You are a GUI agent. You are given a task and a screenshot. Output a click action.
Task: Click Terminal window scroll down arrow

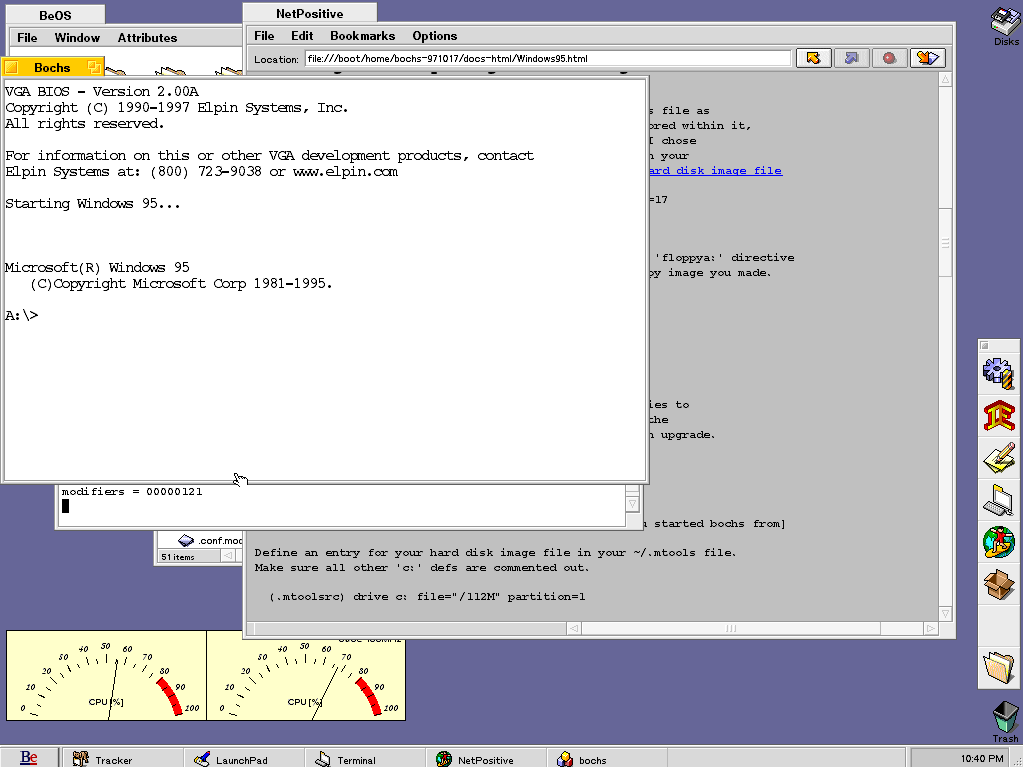coord(632,504)
